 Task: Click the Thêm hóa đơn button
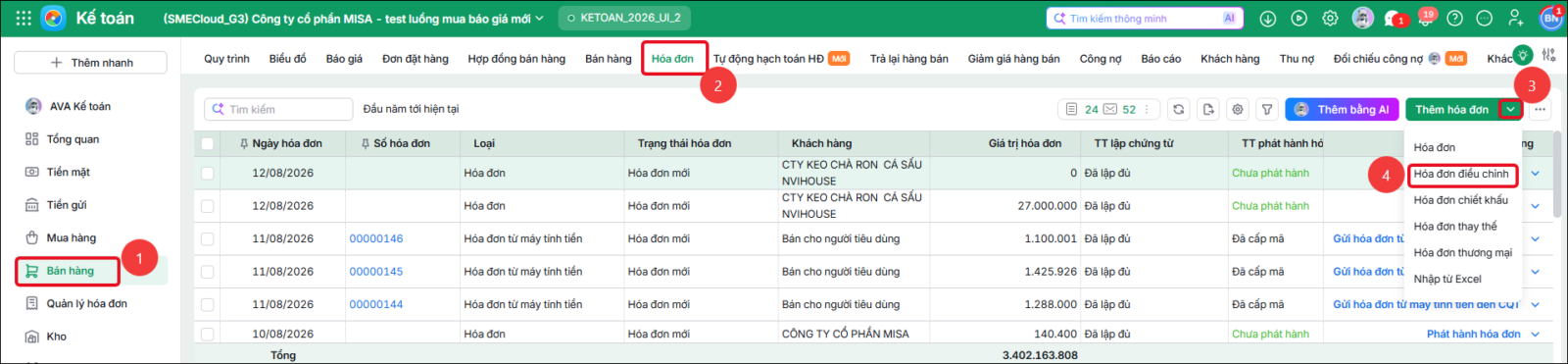click(1451, 109)
